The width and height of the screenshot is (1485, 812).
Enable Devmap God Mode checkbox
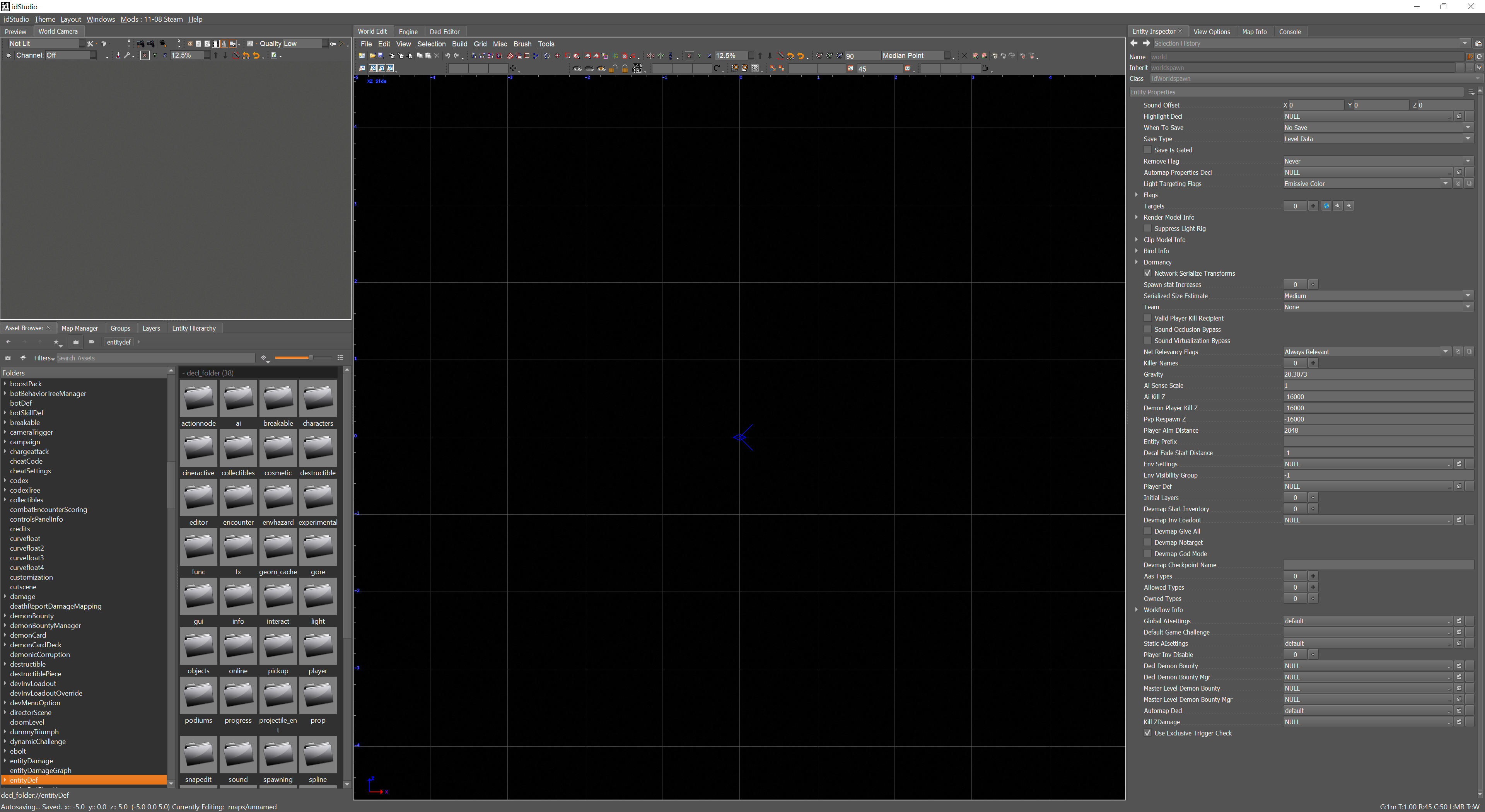pyautogui.click(x=1148, y=553)
